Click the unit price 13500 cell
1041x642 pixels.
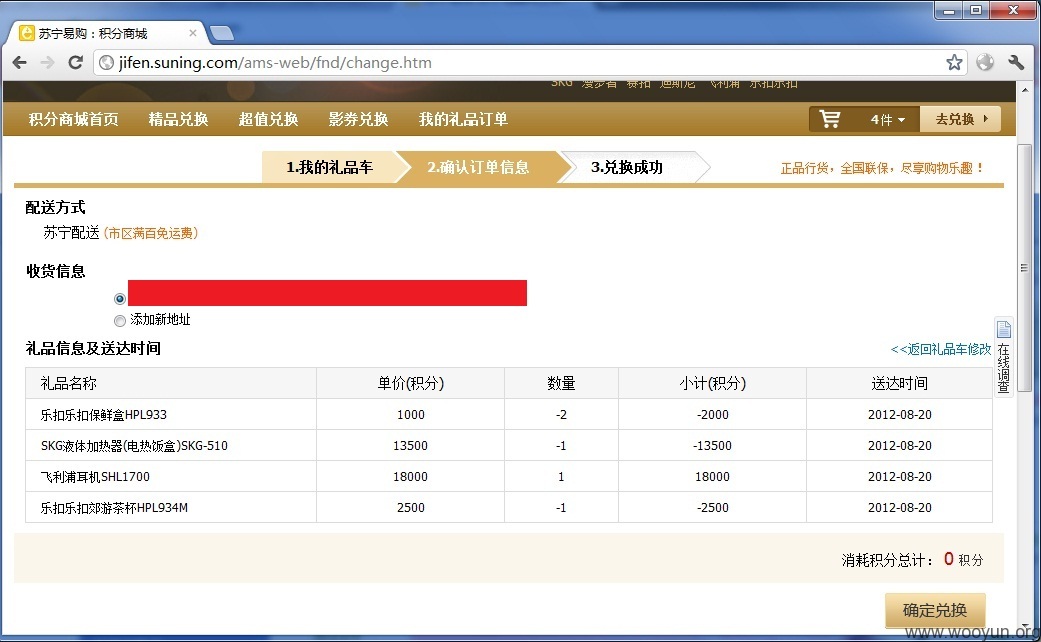[410, 445]
